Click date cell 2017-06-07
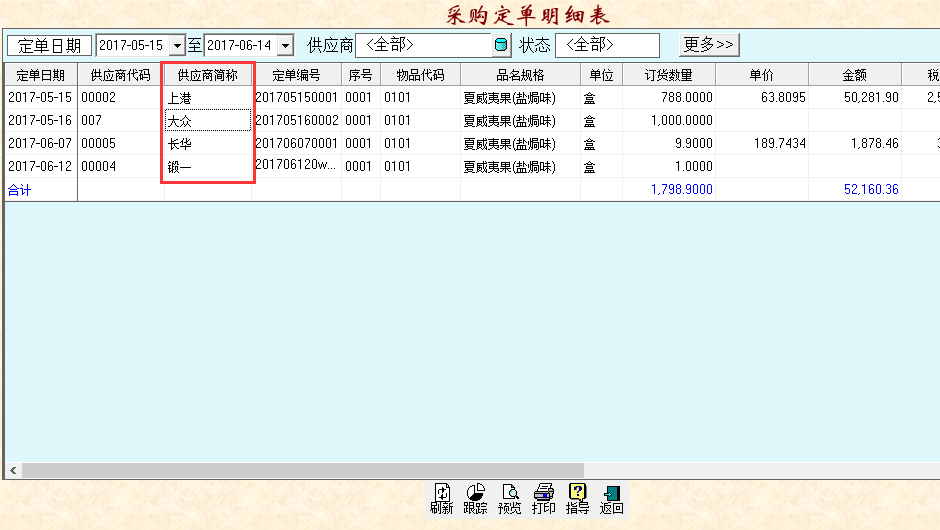The height and width of the screenshot is (530, 940). [x=40, y=143]
